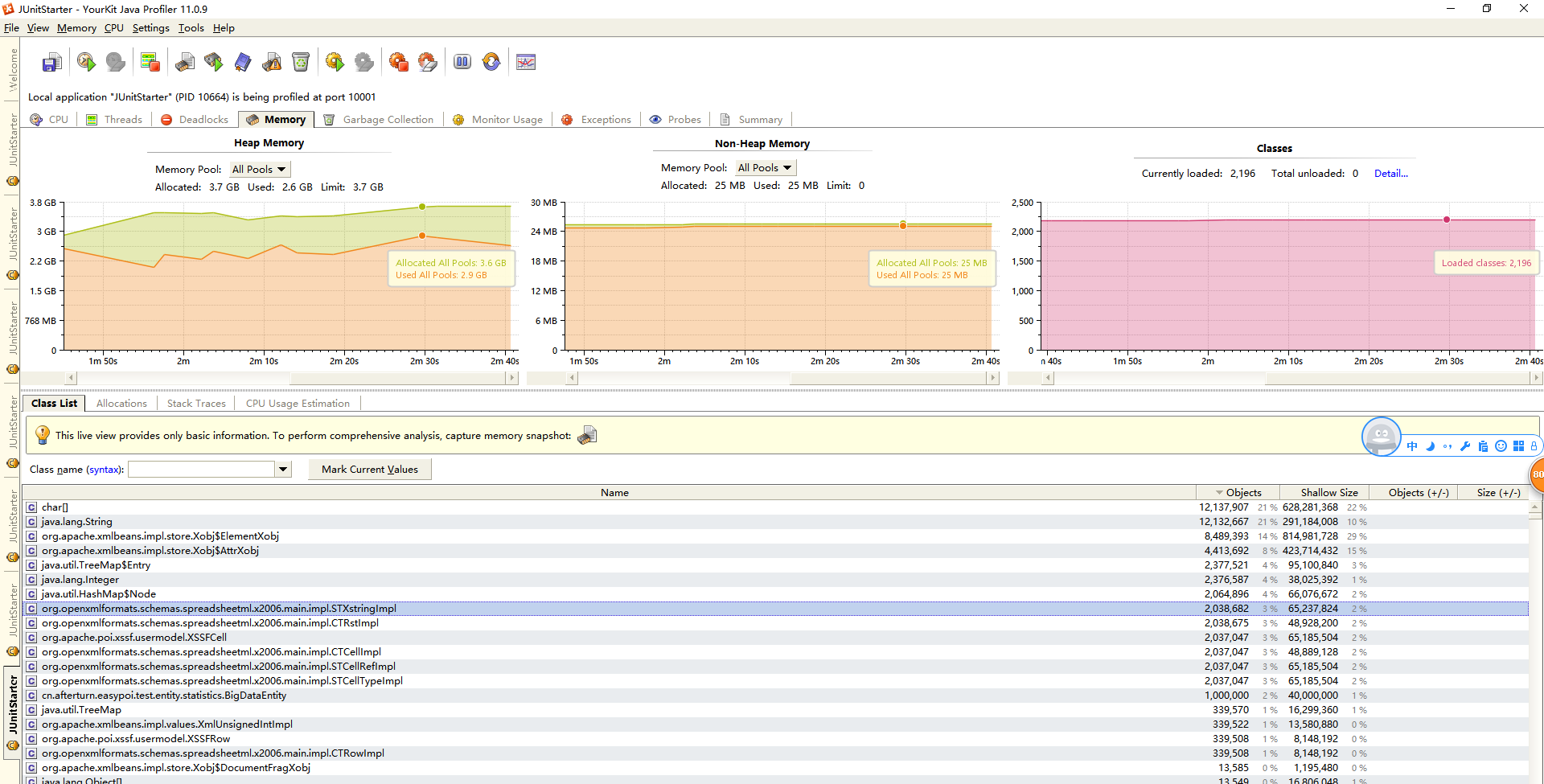The height and width of the screenshot is (784, 1544).
Task: Open the emoji smiley icon in input bar
Action: pos(1501,446)
